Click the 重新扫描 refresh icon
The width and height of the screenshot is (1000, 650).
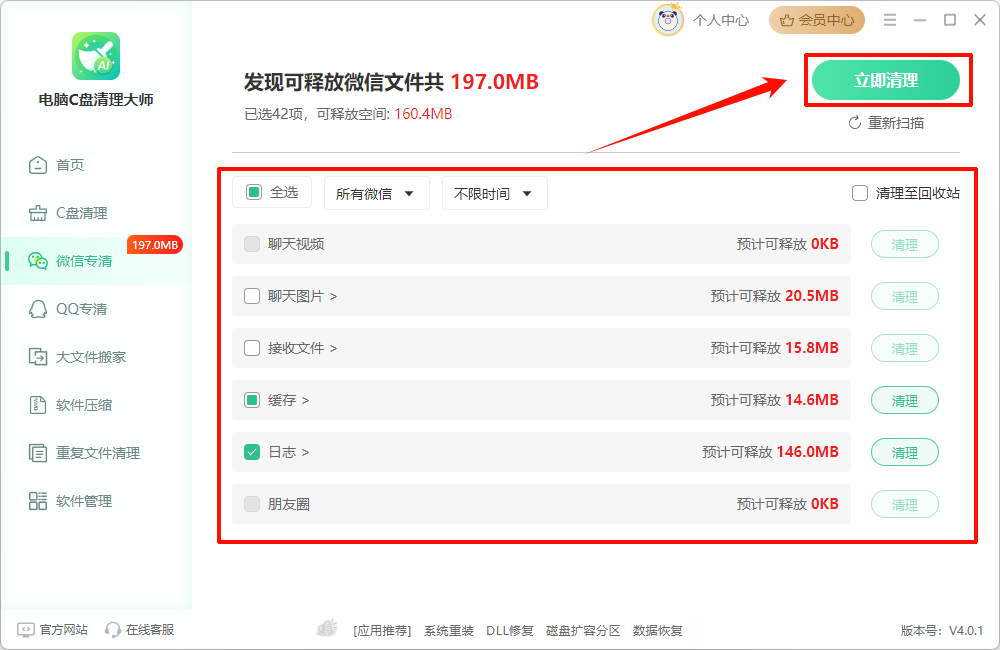pos(855,123)
